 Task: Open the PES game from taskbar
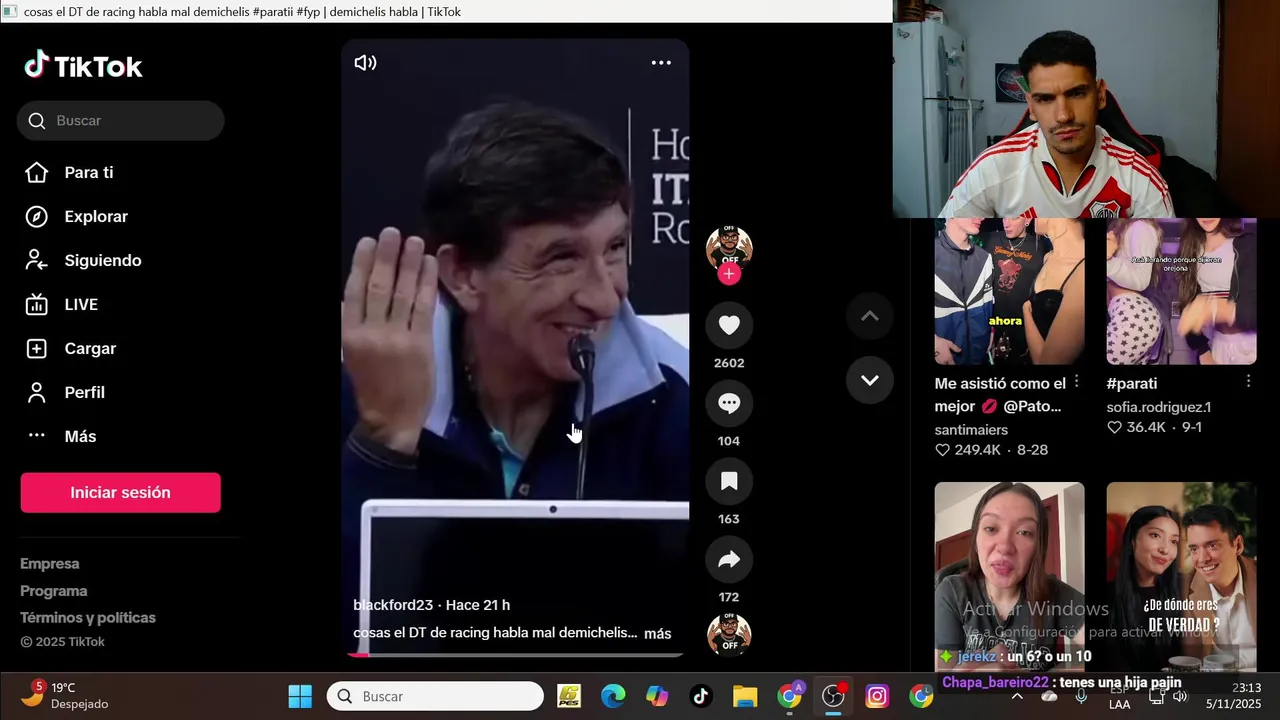pyautogui.click(x=569, y=696)
